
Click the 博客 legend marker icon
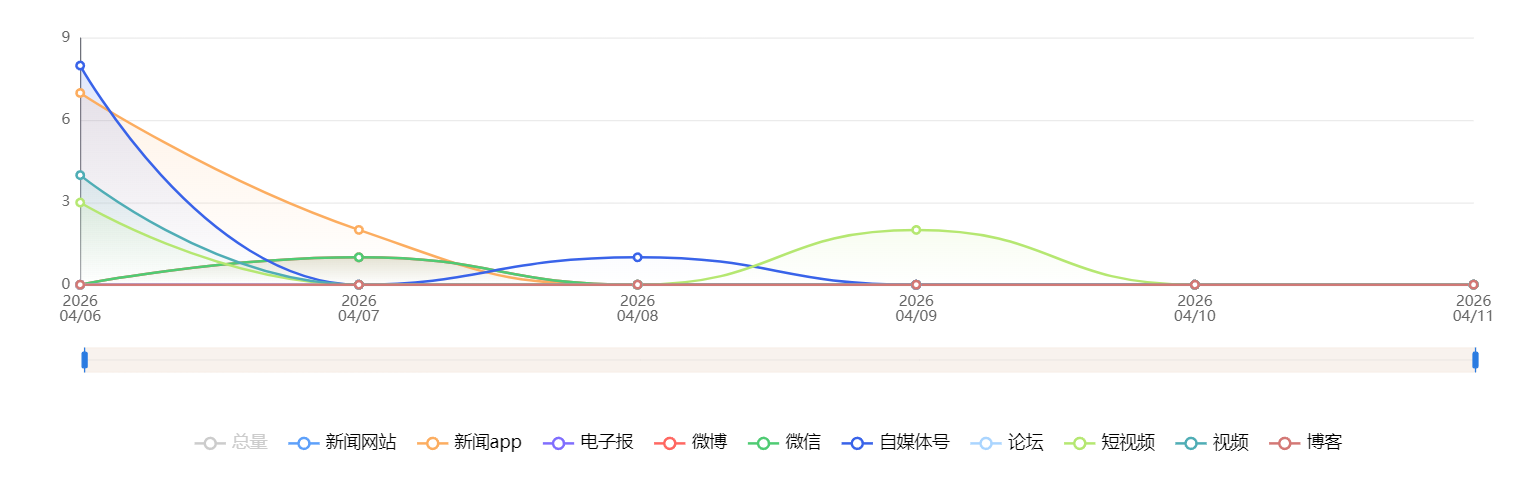[x=1284, y=443]
